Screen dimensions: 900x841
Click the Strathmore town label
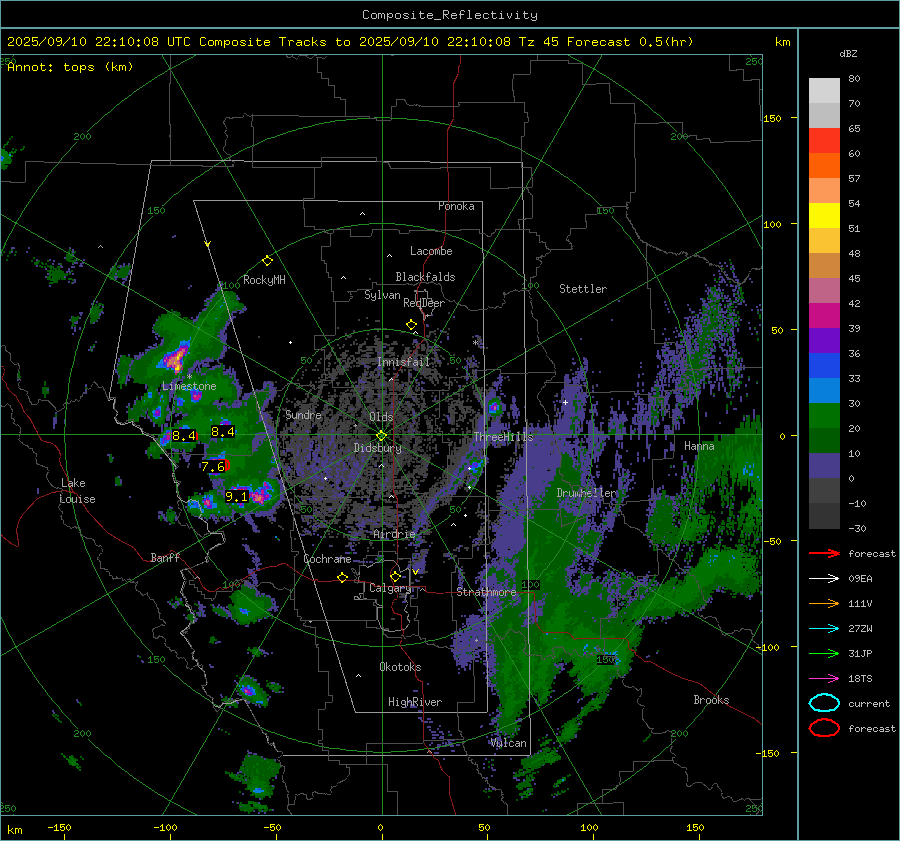click(x=486, y=592)
